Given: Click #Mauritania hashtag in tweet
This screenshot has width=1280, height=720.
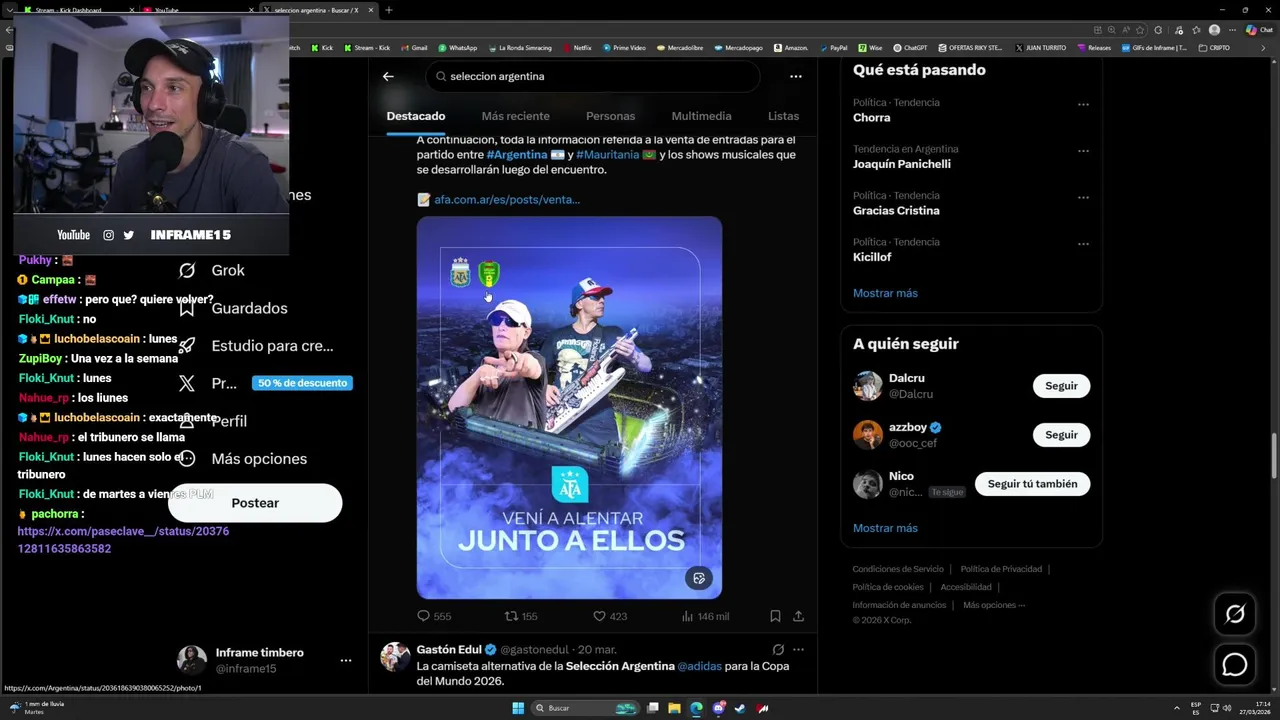Looking at the screenshot, I should (607, 155).
